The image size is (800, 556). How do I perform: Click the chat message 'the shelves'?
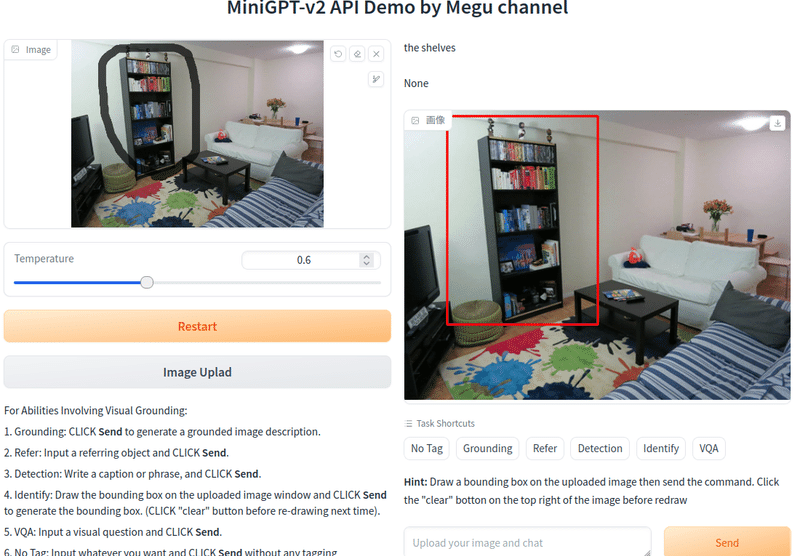coord(430,48)
